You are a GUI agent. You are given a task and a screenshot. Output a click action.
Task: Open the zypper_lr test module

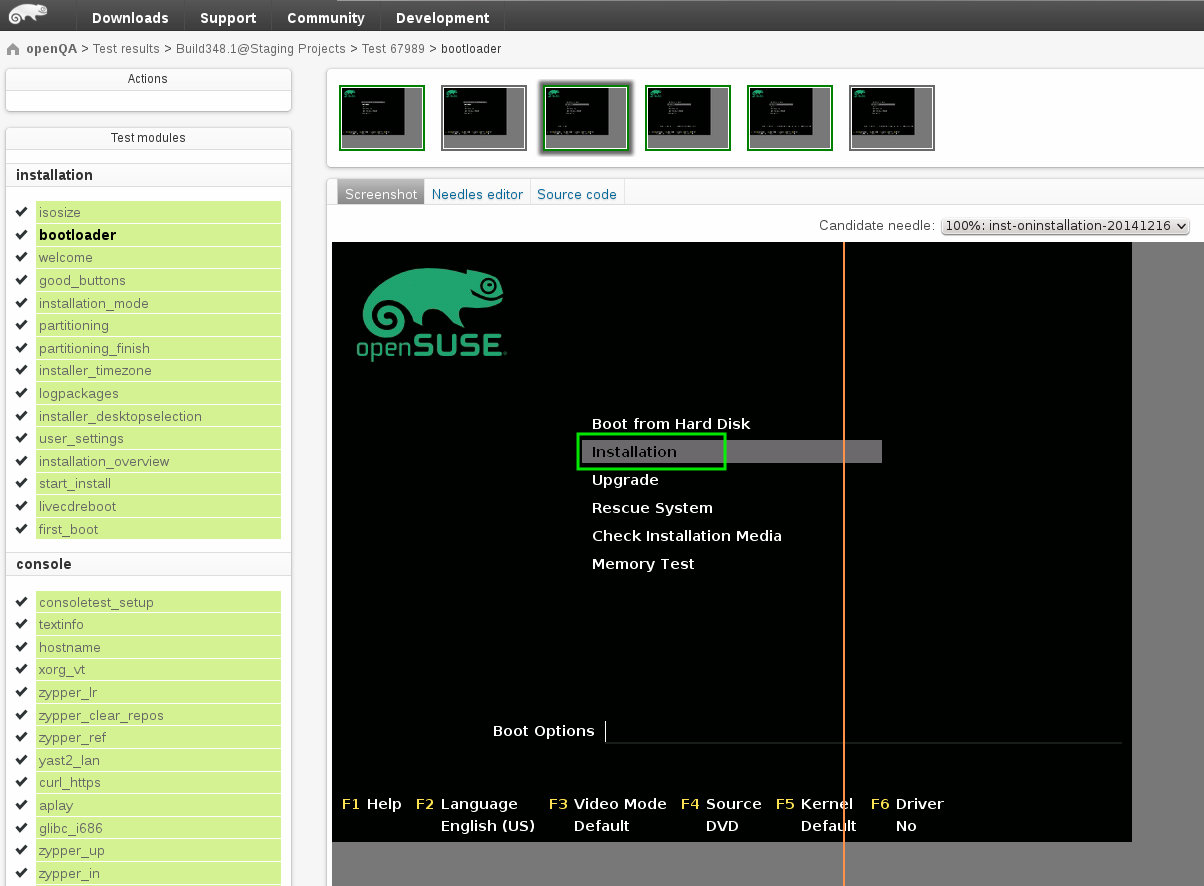[158, 692]
